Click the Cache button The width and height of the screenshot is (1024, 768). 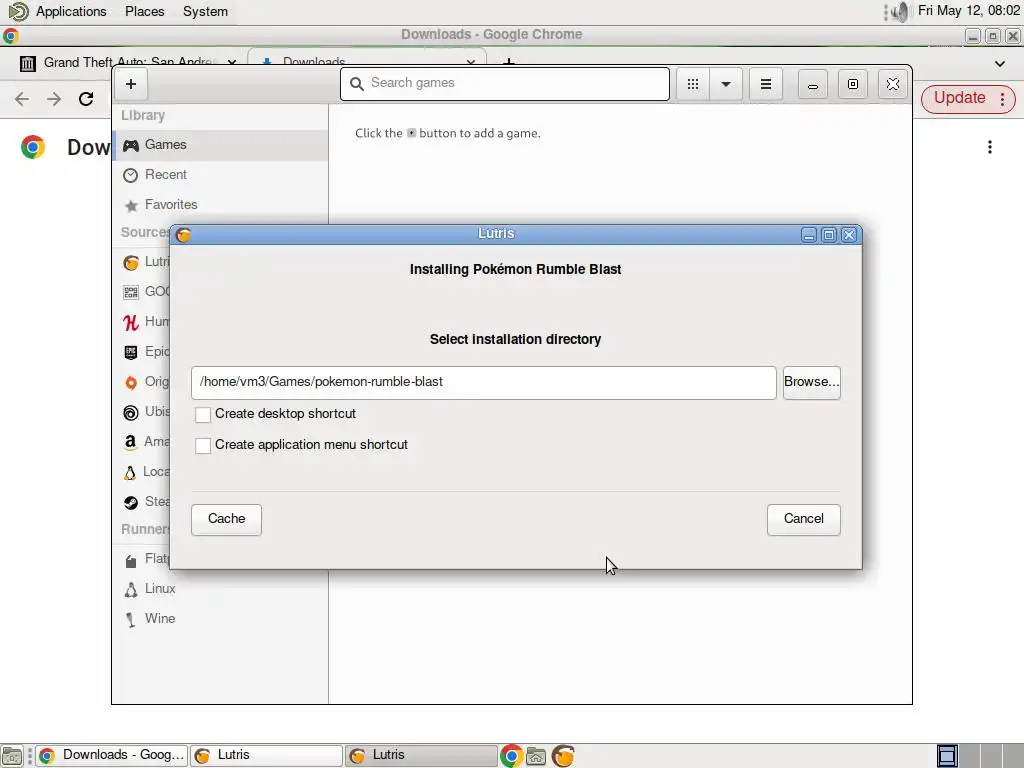click(226, 519)
